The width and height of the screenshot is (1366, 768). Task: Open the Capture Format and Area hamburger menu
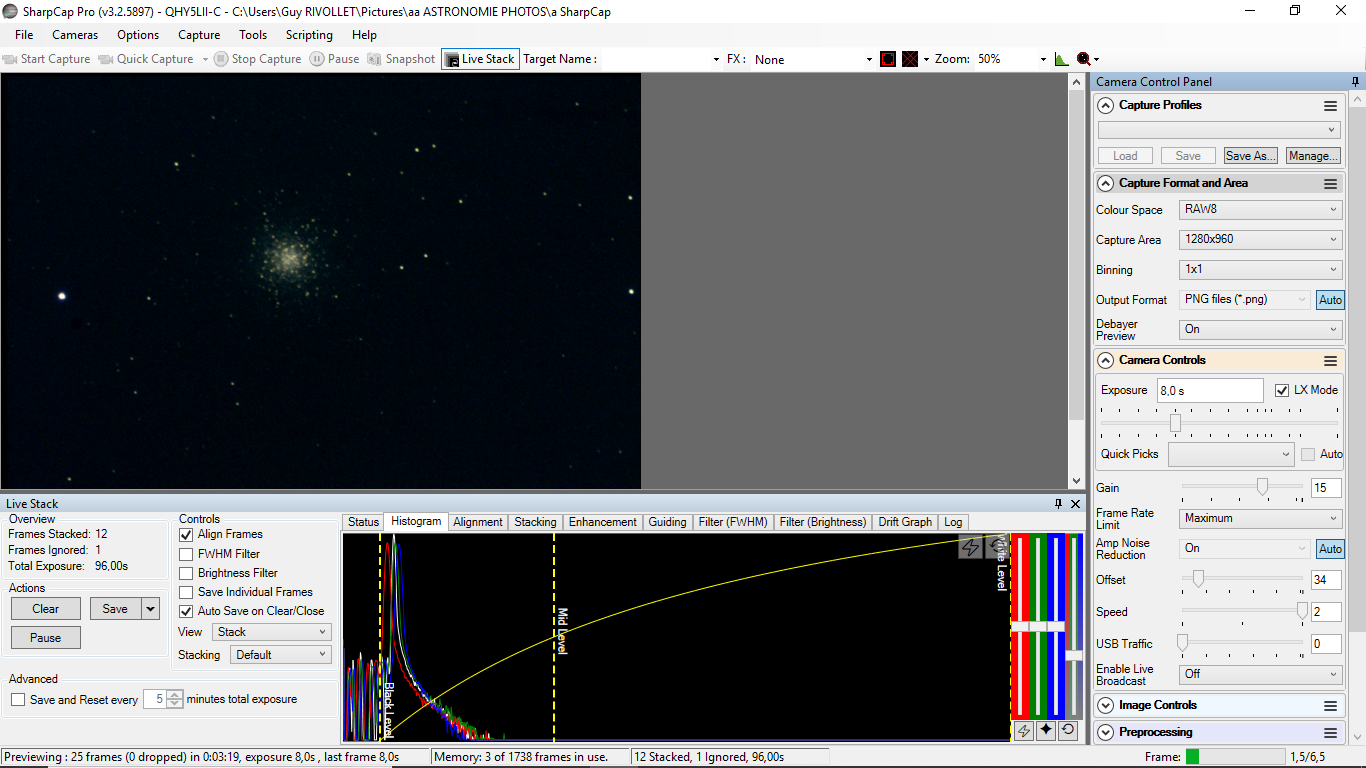1330,184
